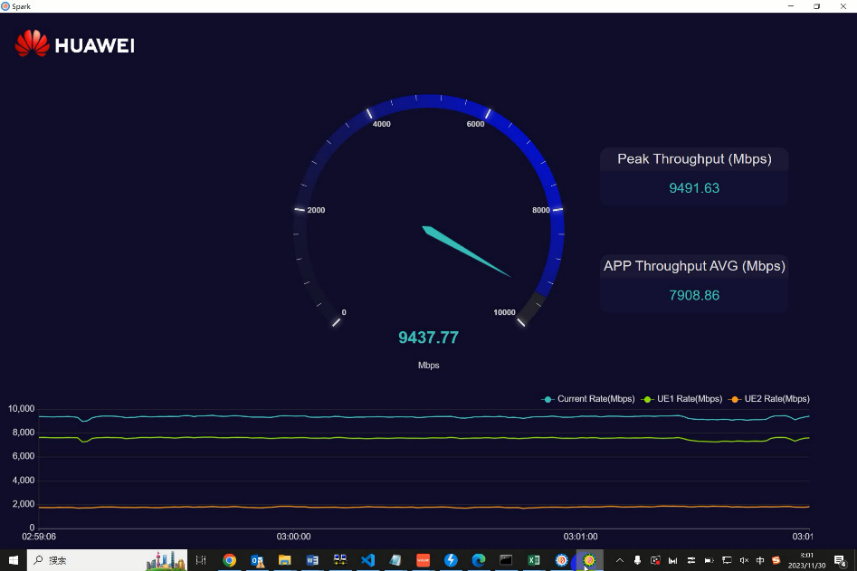This screenshot has width=857, height=571.
Task: Click the 4000 gauge tick label
Action: pyautogui.click(x=381, y=124)
